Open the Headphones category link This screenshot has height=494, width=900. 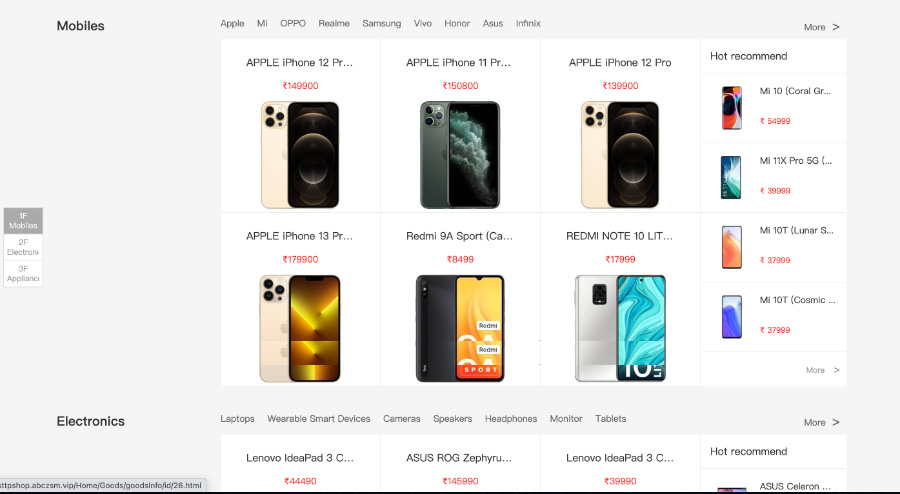click(511, 419)
